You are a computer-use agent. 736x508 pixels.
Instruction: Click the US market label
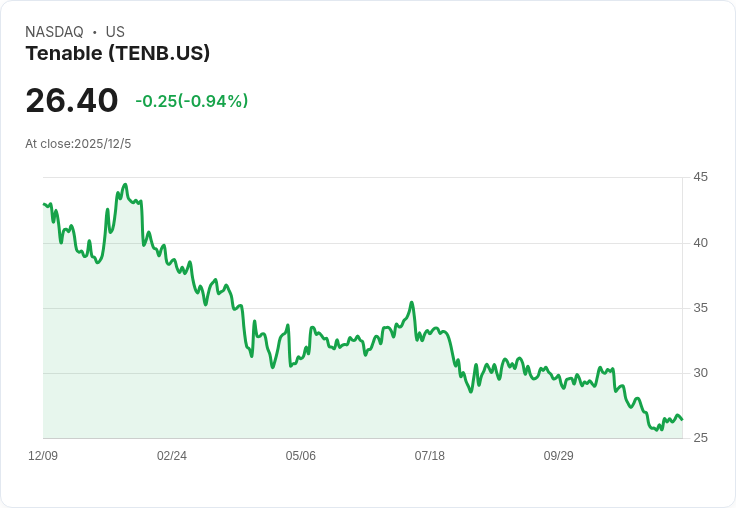coord(115,32)
